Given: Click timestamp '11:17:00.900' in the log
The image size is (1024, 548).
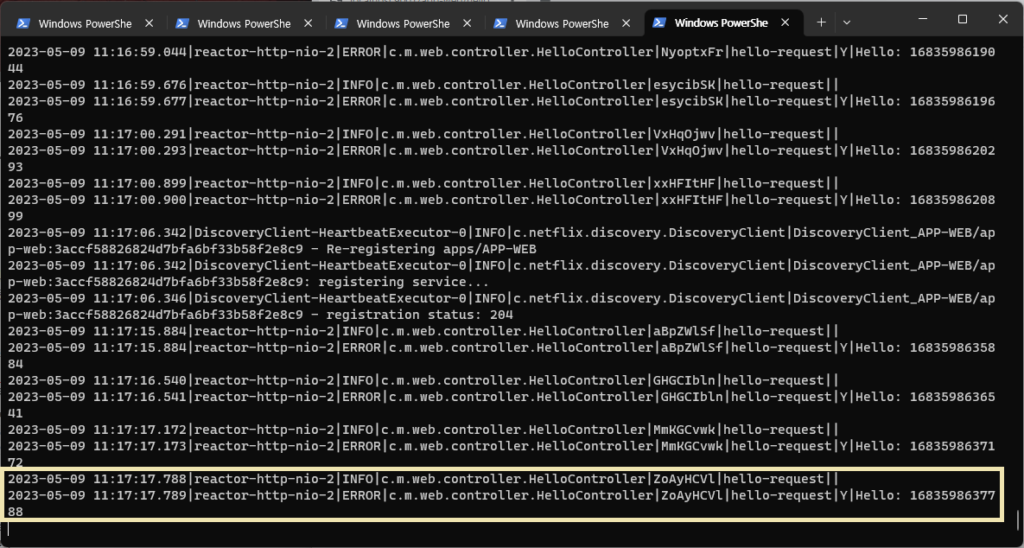Looking at the screenshot, I should (x=139, y=200).
